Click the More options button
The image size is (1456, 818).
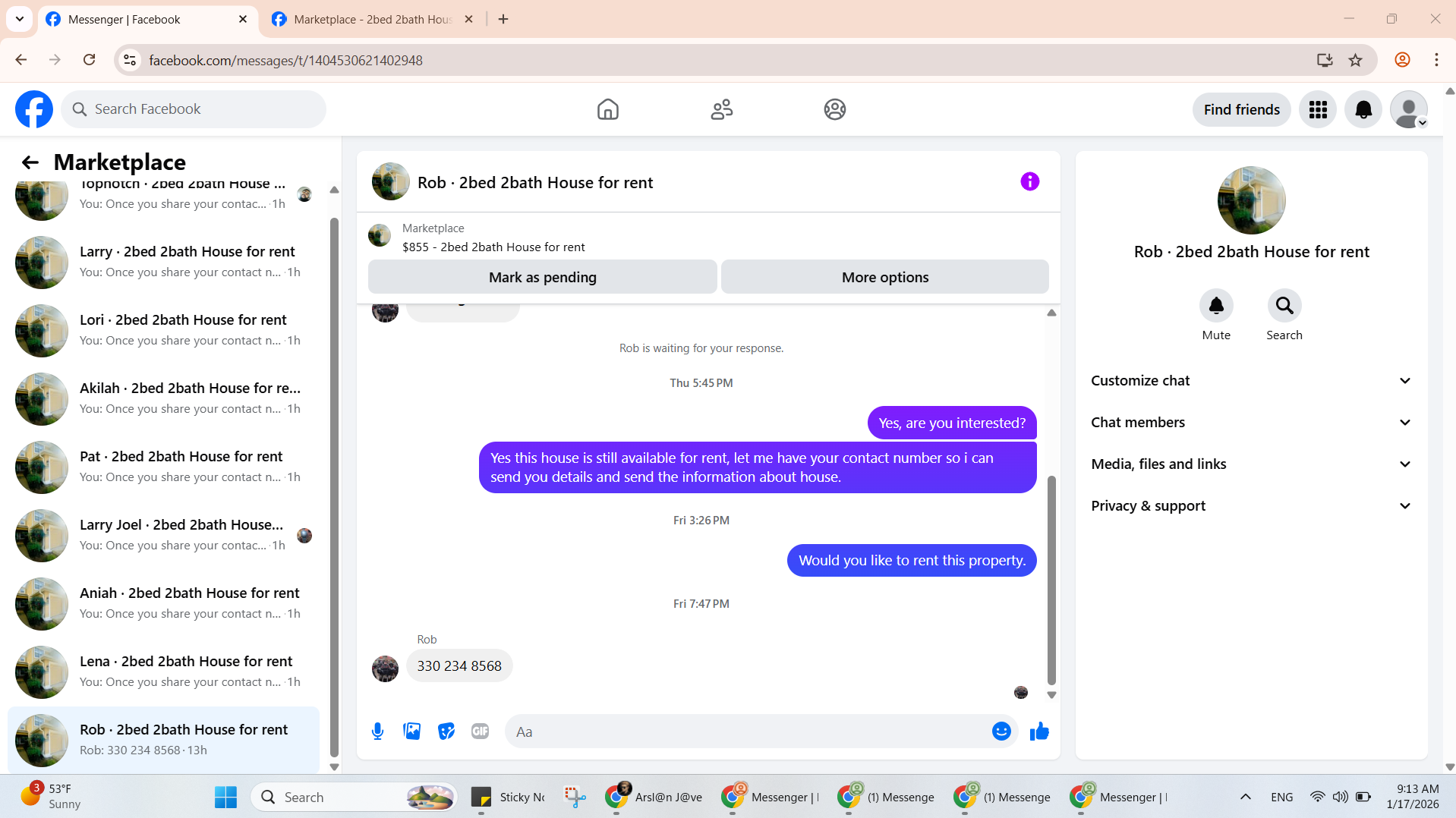tap(884, 278)
